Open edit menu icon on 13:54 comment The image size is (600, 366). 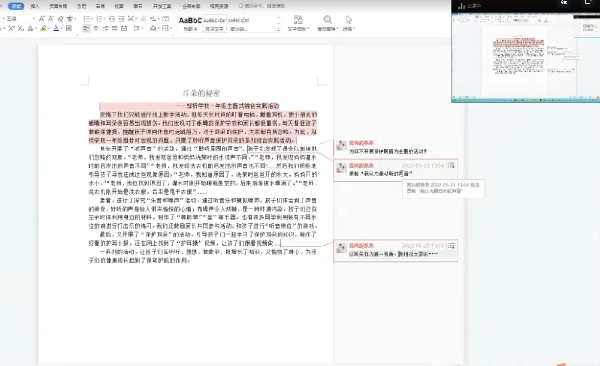[452, 165]
